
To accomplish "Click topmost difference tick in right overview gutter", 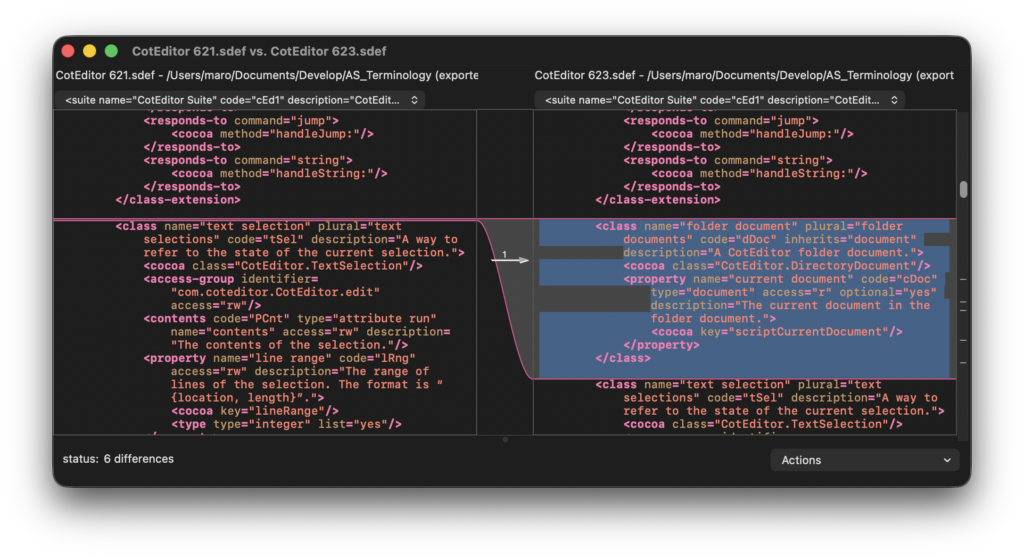I will [963, 281].
